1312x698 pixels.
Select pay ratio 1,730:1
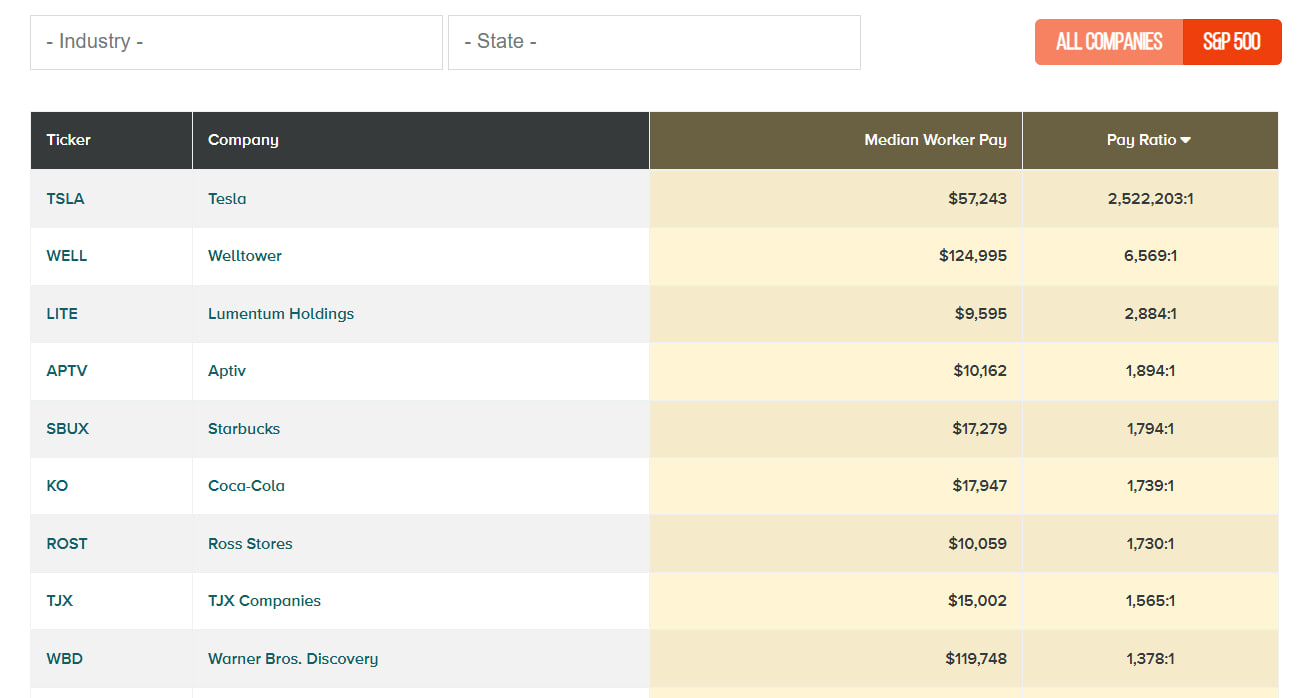pyautogui.click(x=1150, y=543)
